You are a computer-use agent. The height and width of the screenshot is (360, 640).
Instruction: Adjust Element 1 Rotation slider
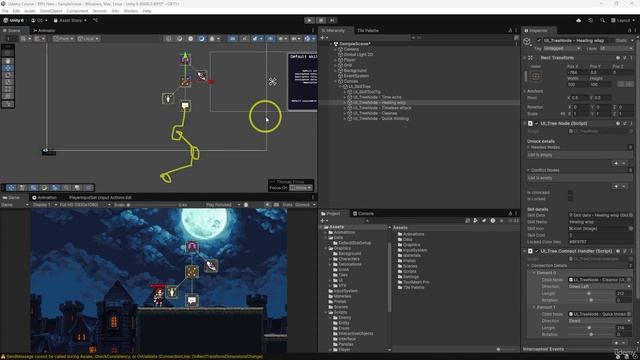tap(590, 334)
